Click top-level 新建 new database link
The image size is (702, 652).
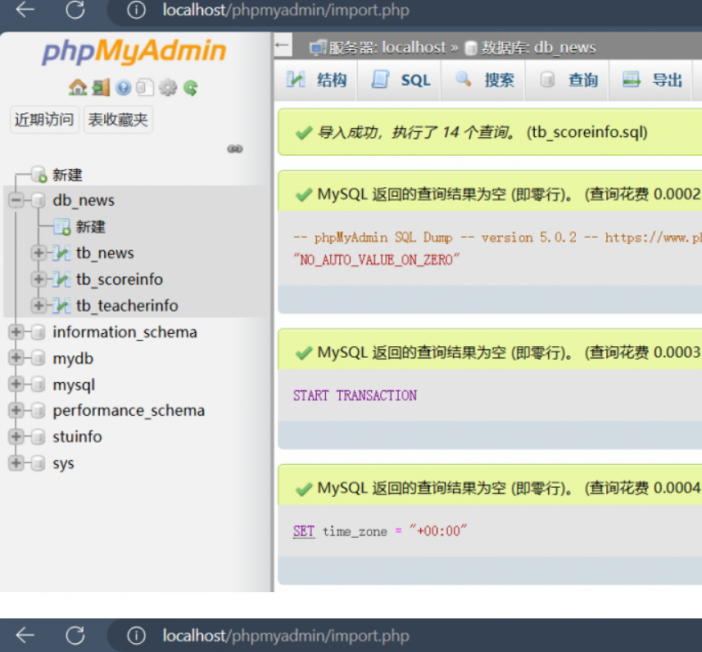coord(68,175)
